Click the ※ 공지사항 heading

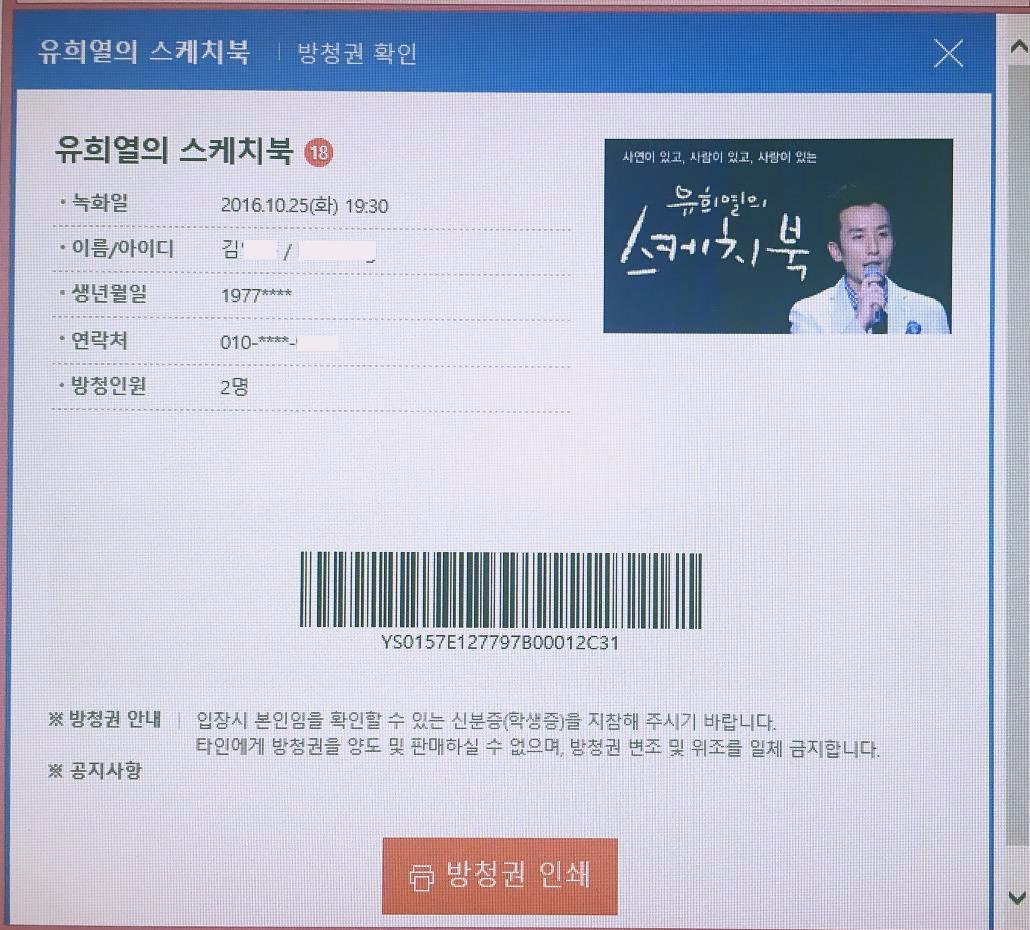click(x=95, y=770)
